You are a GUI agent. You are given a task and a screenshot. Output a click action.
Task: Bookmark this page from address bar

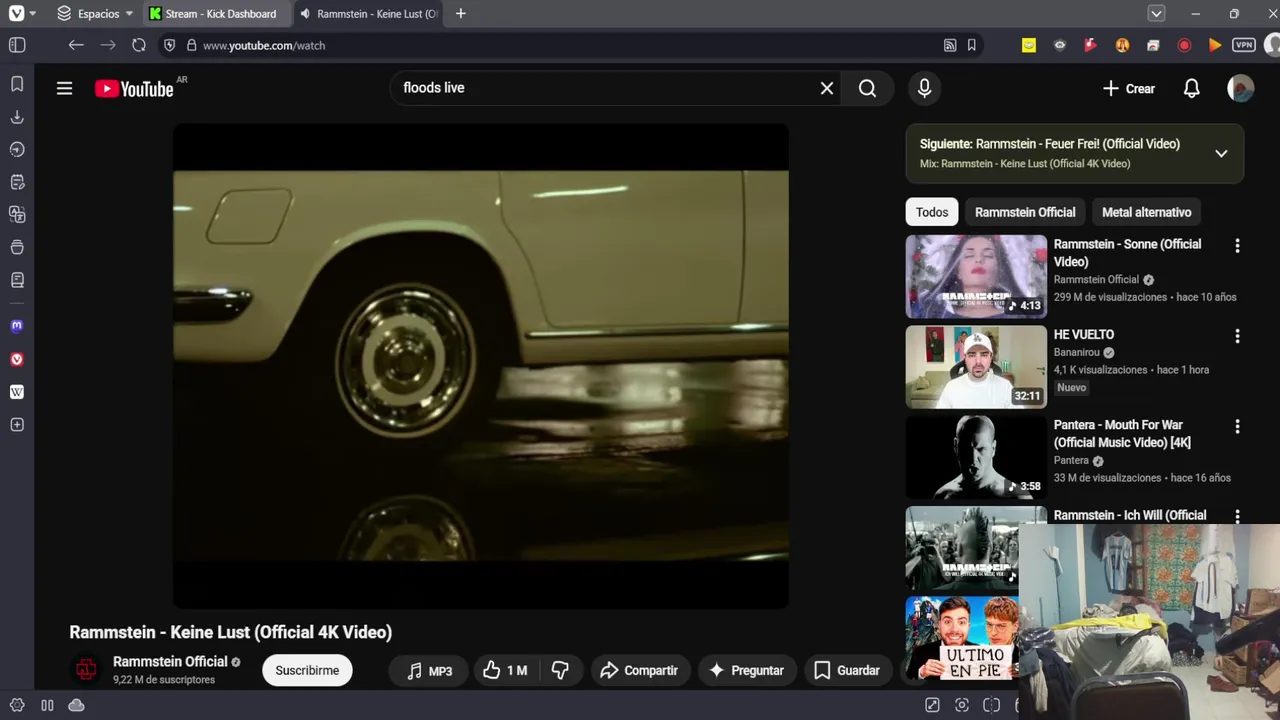(x=971, y=45)
